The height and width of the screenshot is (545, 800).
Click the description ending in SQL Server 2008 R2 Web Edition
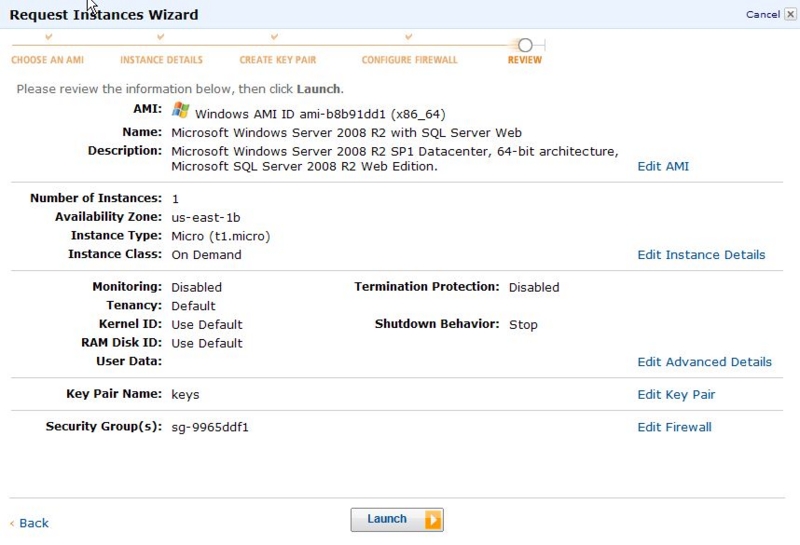(395, 159)
